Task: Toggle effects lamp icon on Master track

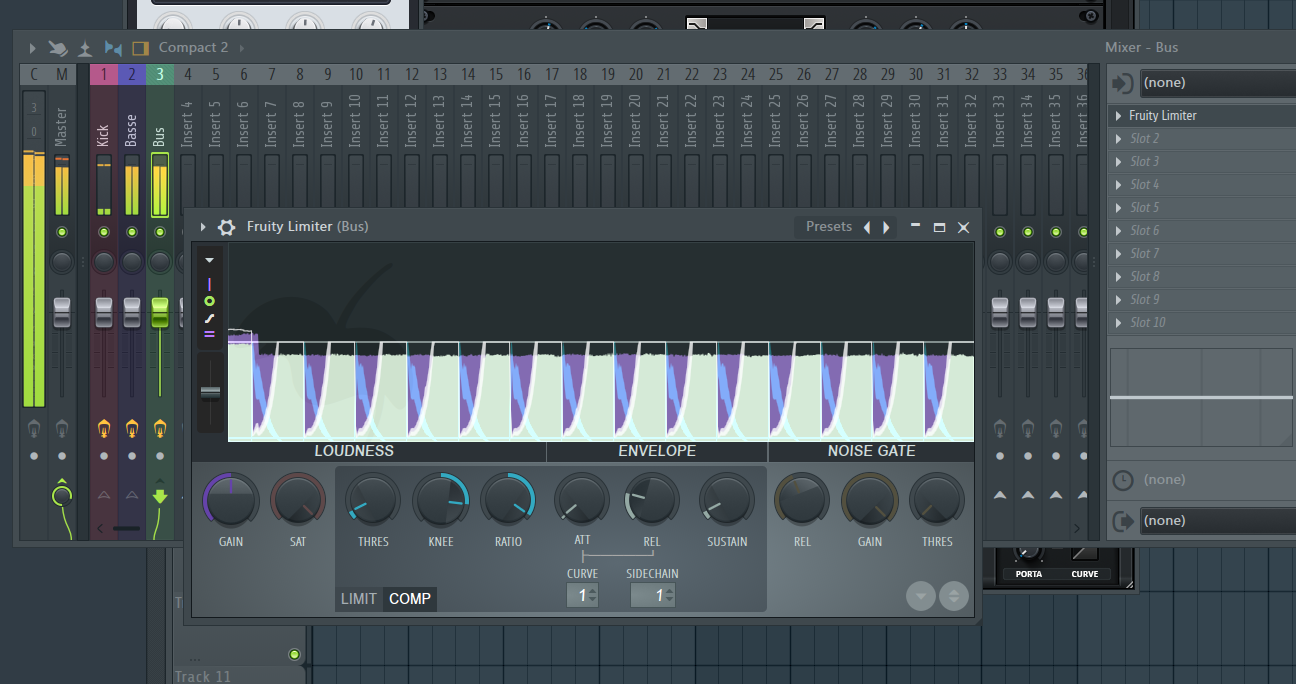Action: 62,429
